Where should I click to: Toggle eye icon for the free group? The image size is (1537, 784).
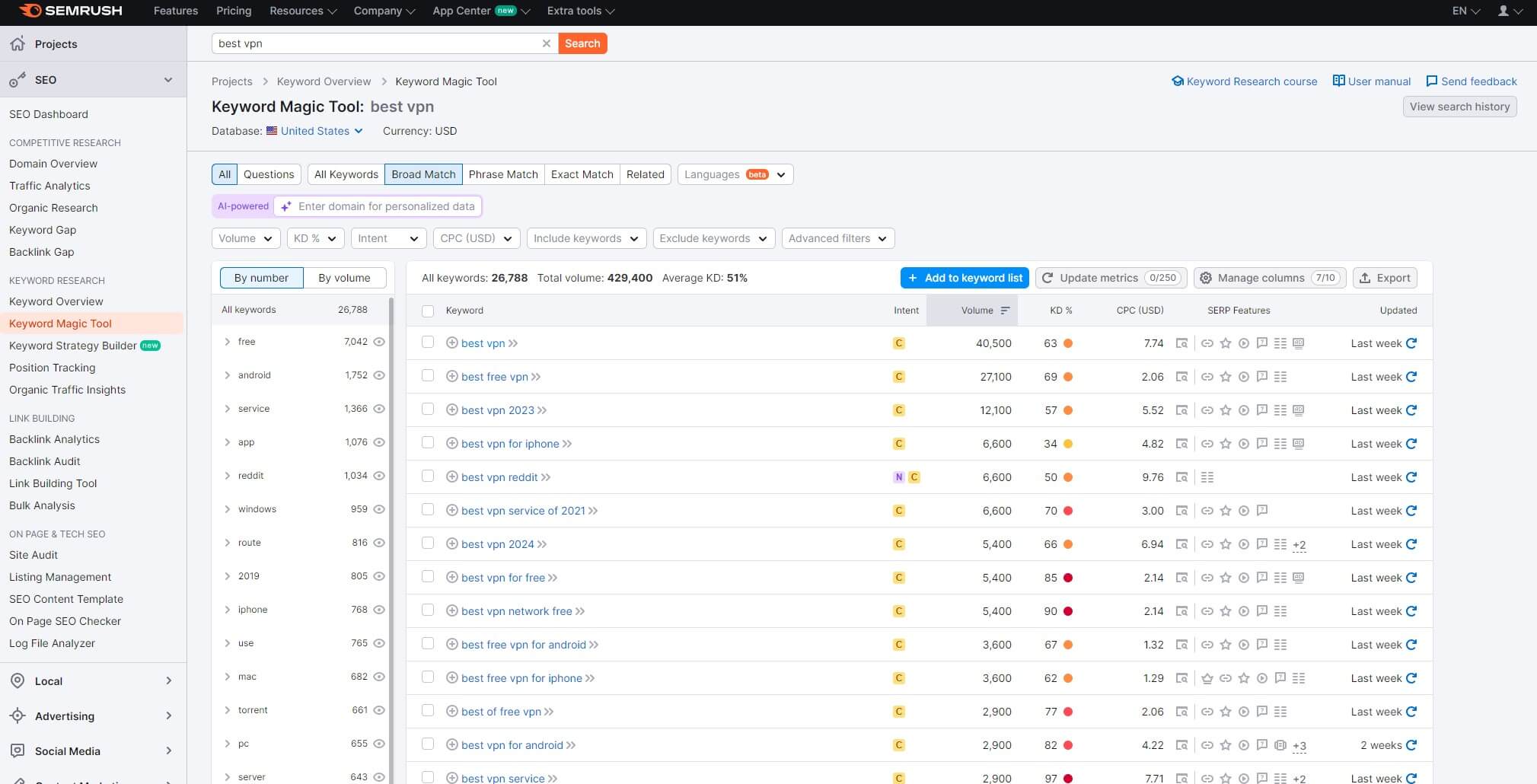(x=379, y=342)
